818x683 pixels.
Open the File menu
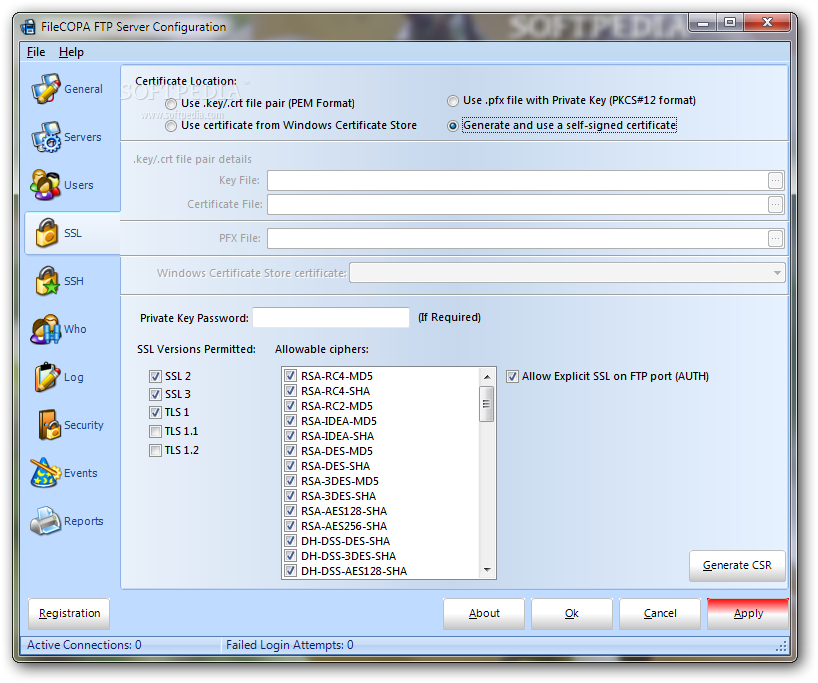(x=36, y=52)
